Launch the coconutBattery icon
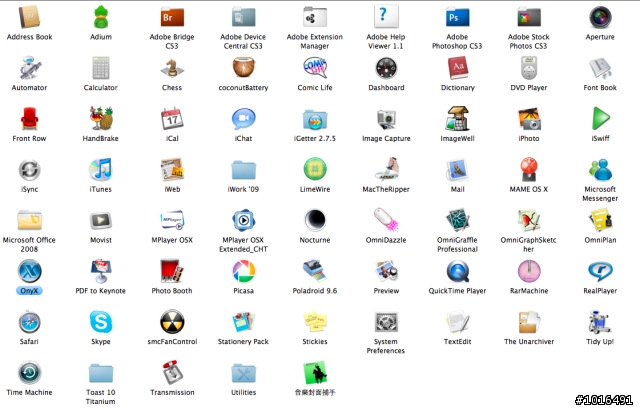640x408 pixels. 243,68
